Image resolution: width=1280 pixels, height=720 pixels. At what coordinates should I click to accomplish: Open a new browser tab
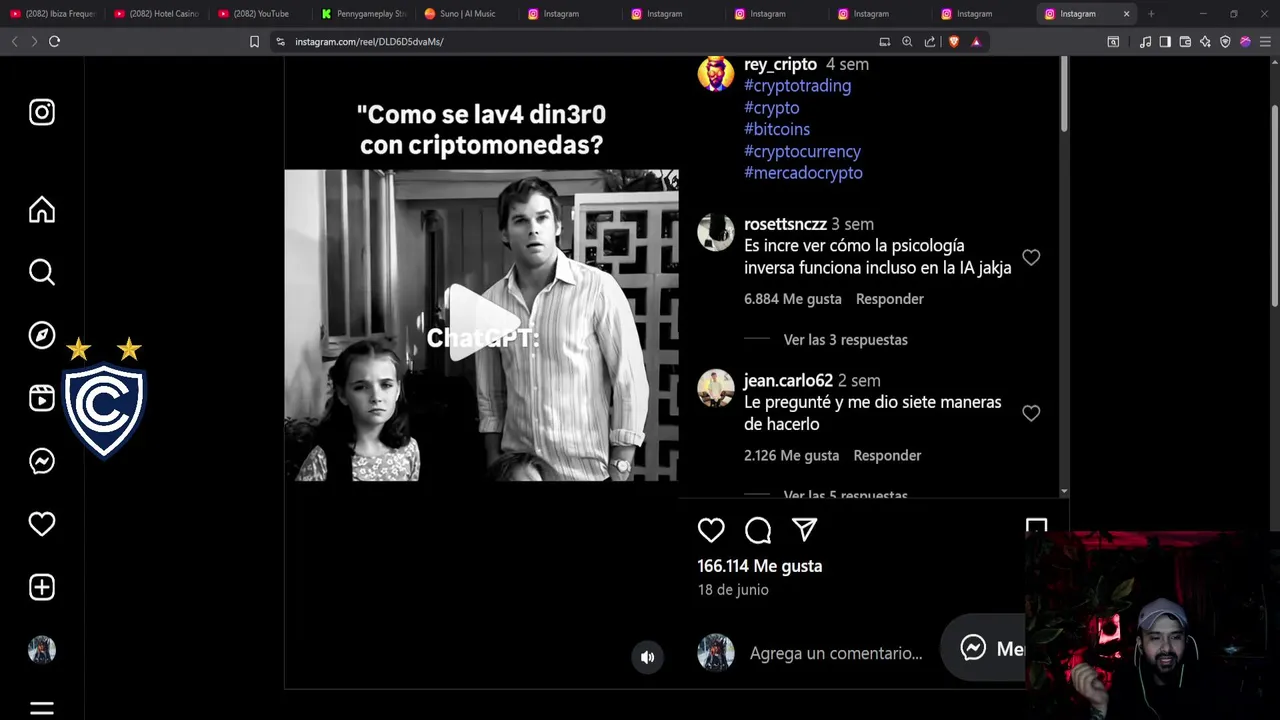pyautogui.click(x=1151, y=14)
